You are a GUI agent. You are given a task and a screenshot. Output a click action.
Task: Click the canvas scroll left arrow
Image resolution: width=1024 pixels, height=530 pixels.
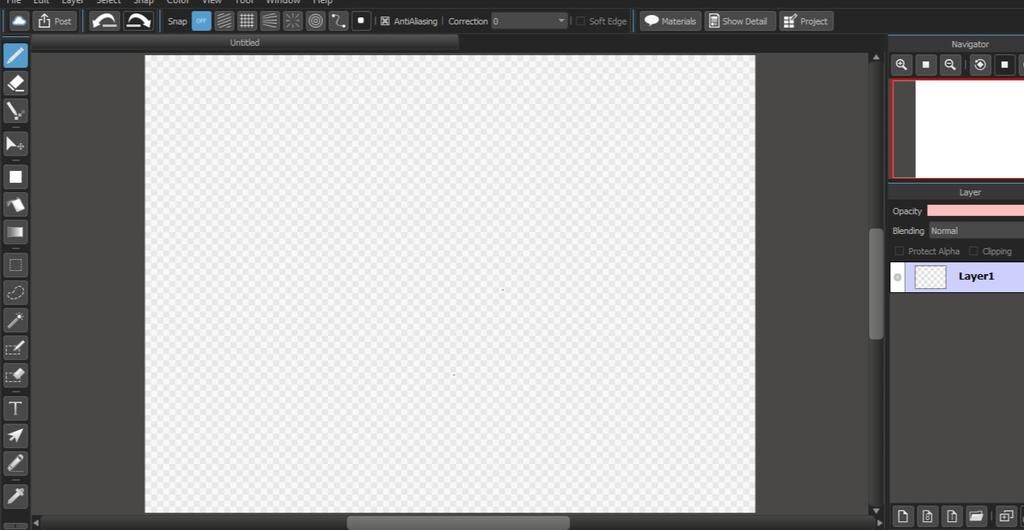click(36, 523)
